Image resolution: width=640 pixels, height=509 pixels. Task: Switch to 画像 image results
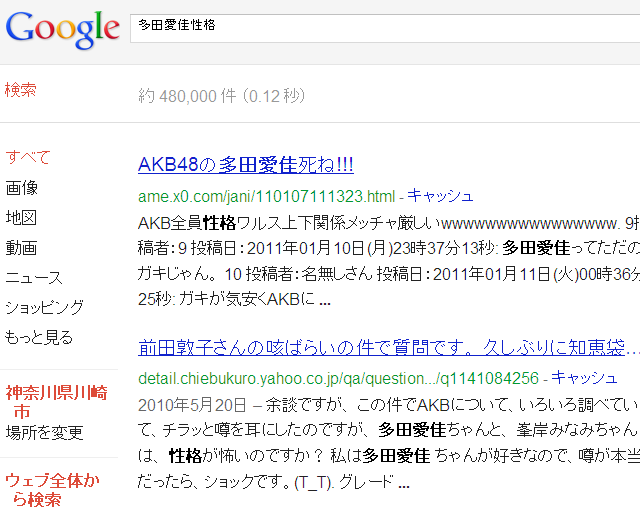pos(21,188)
